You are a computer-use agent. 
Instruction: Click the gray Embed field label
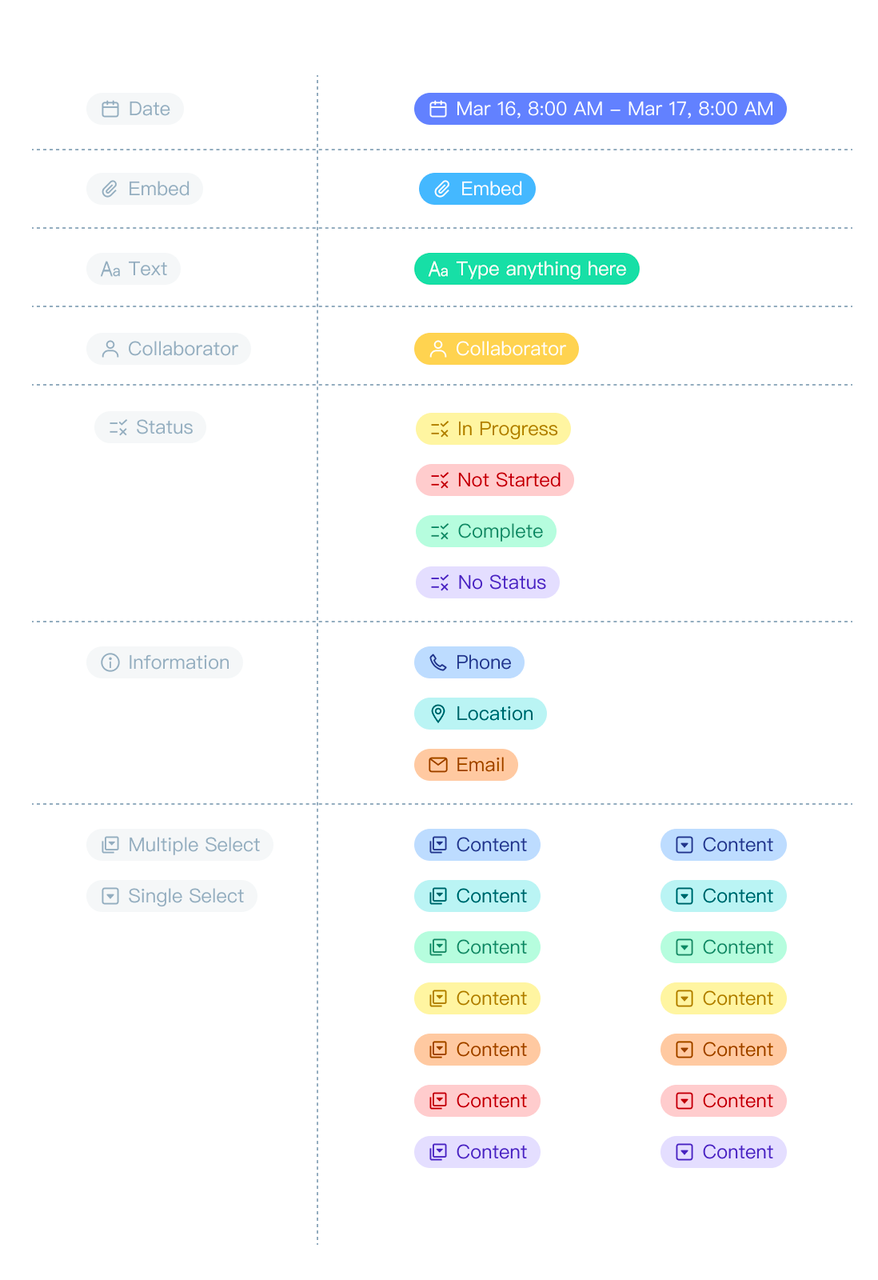145,189
